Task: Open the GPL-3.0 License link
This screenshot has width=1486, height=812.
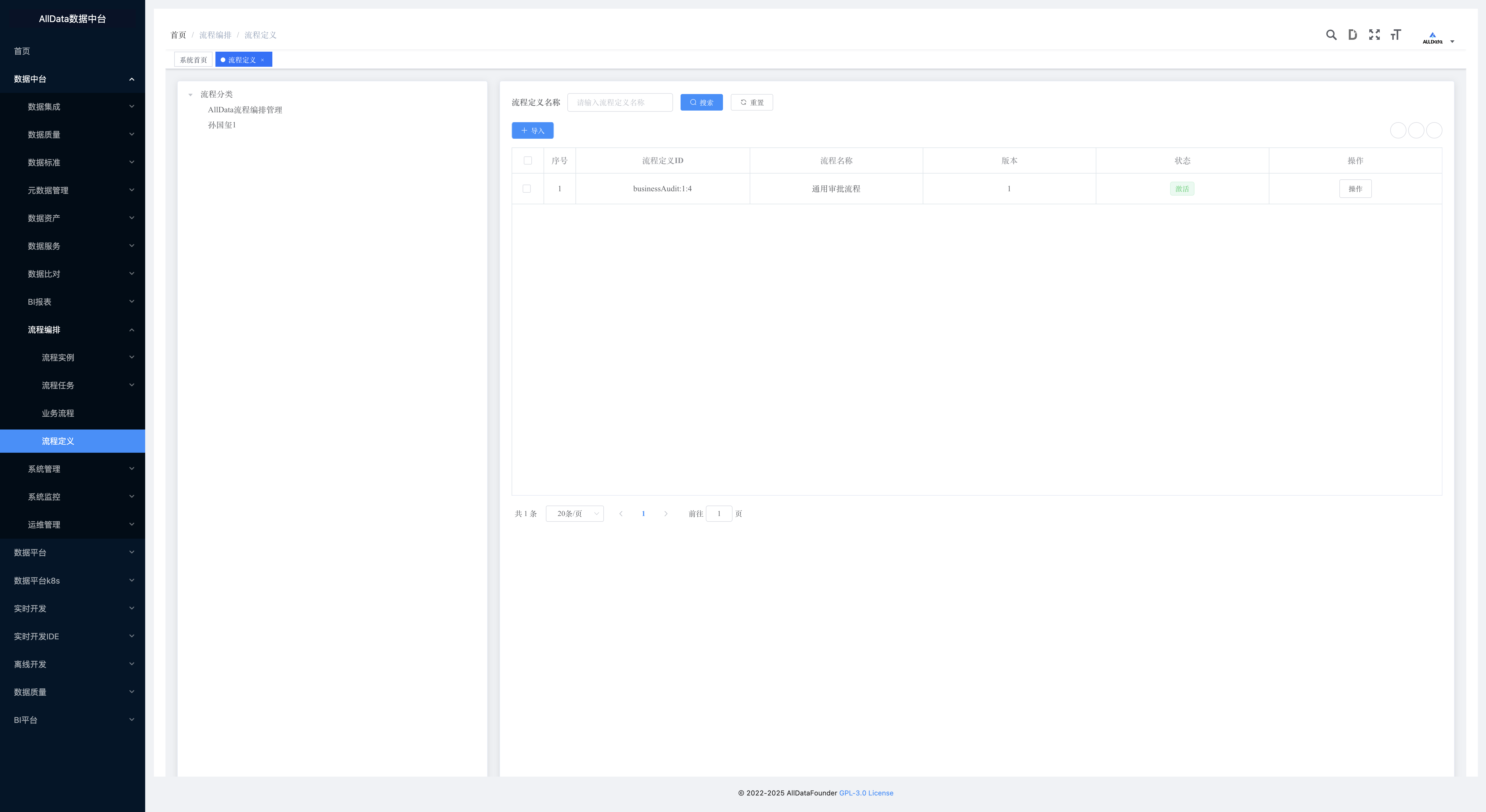Action: (866, 793)
